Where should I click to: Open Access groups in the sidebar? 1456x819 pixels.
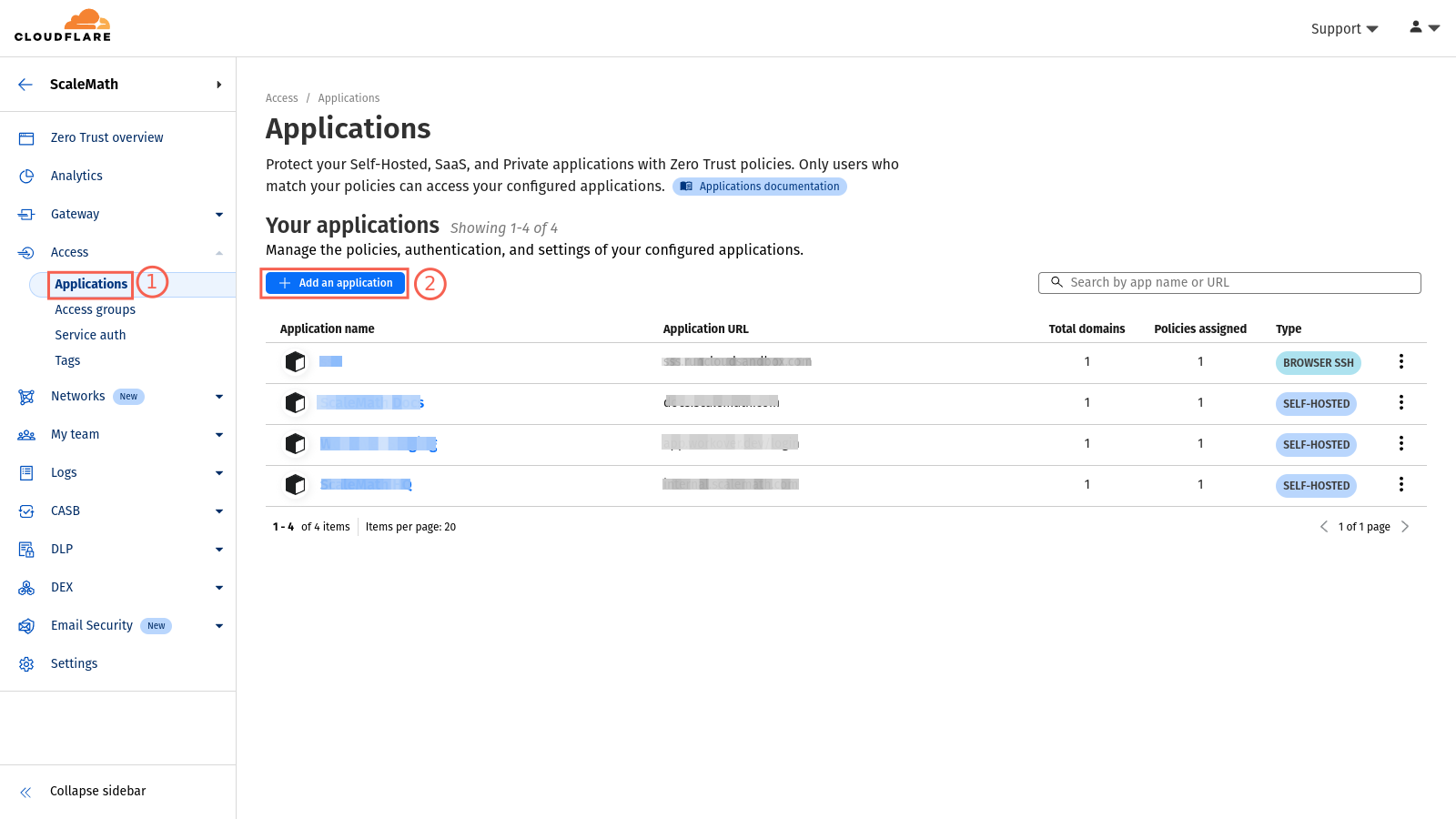click(95, 309)
